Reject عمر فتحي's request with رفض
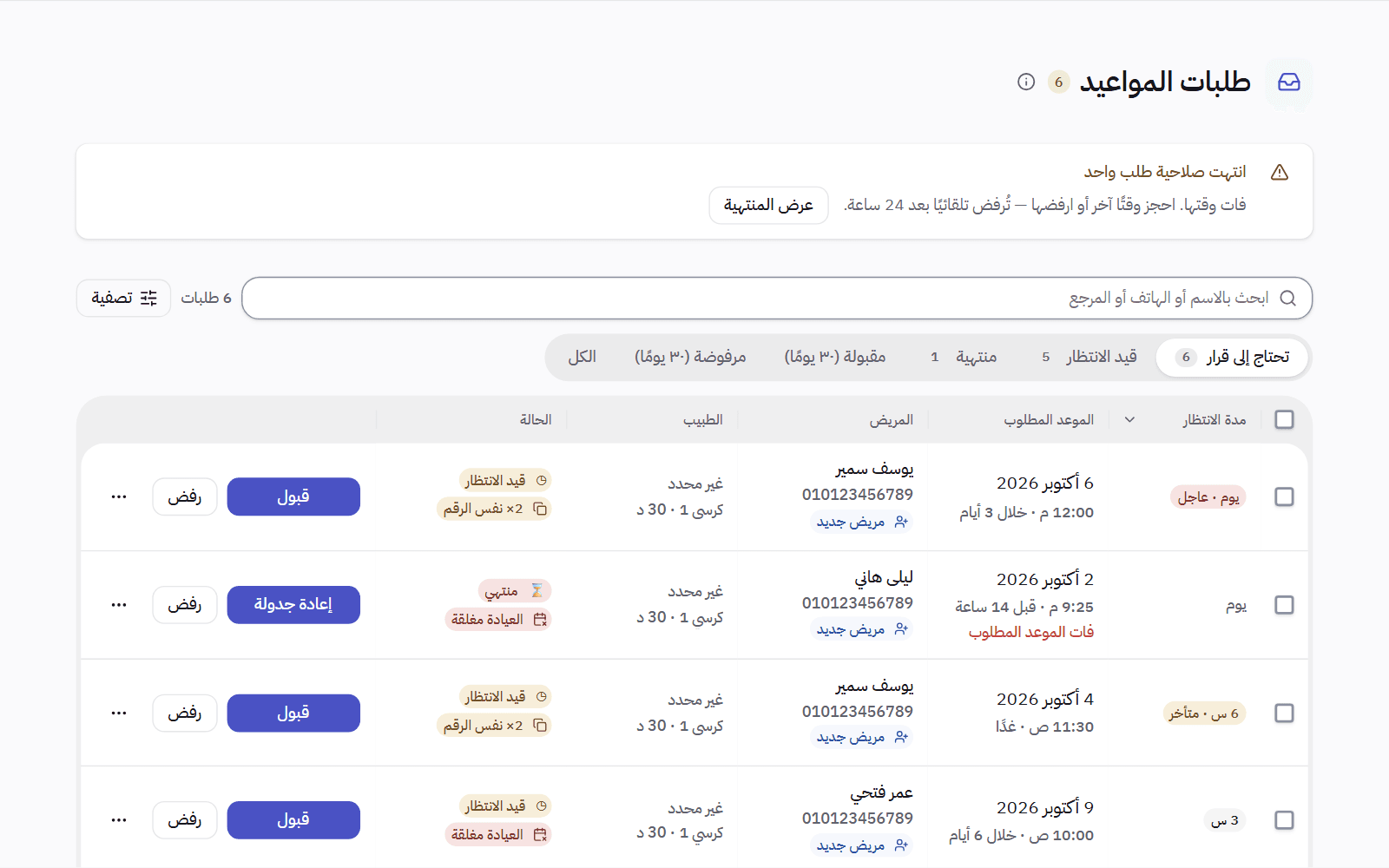The image size is (1389, 868). [x=185, y=820]
